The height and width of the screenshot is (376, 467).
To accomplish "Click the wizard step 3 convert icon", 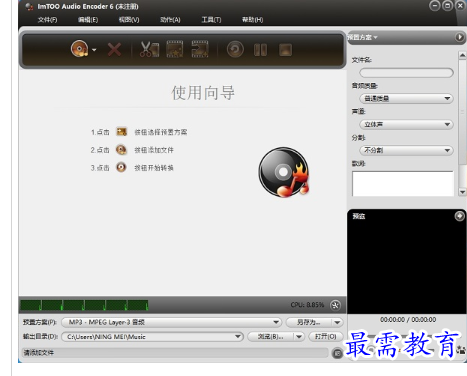I will (x=121, y=167).
